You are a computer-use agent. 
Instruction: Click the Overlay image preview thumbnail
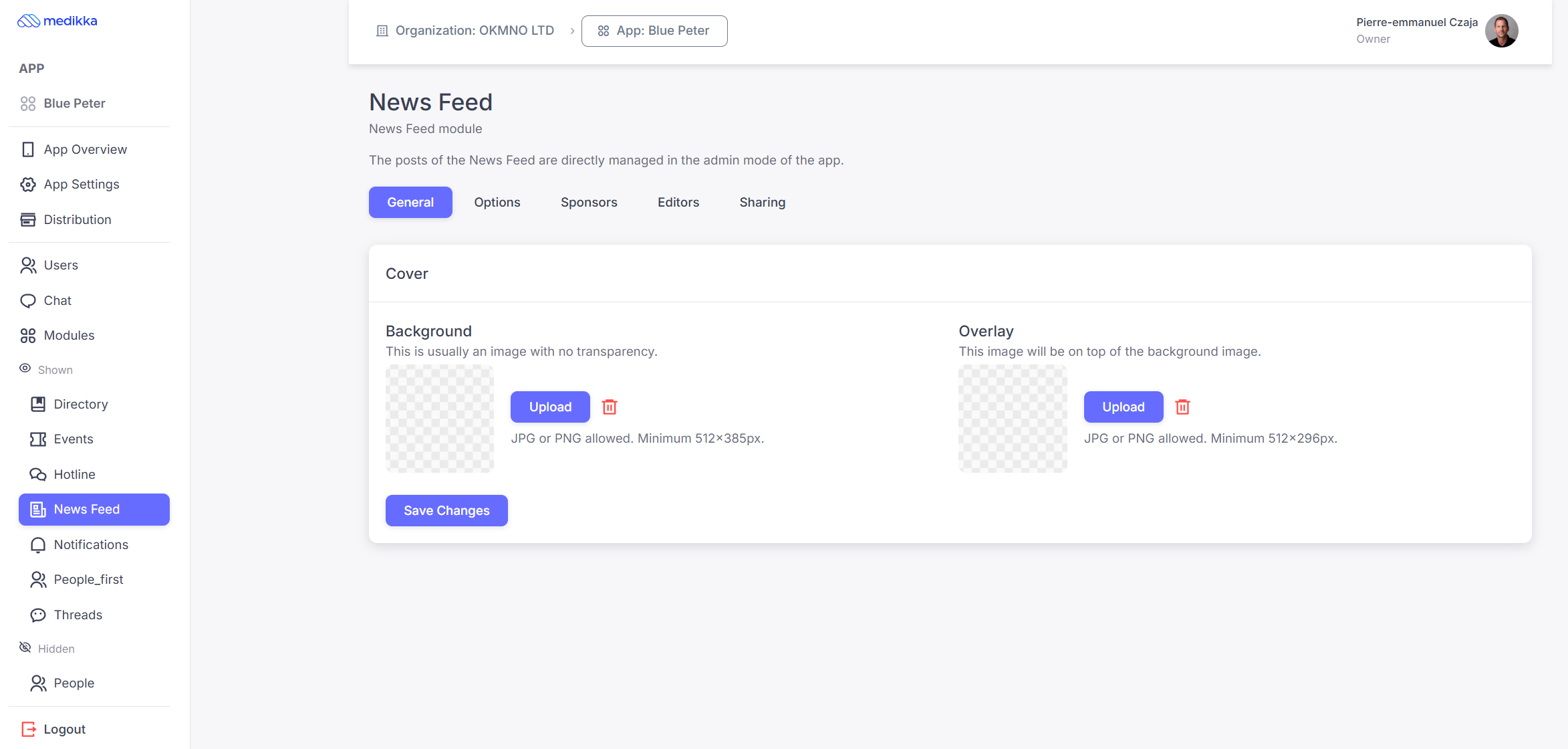[1013, 419]
